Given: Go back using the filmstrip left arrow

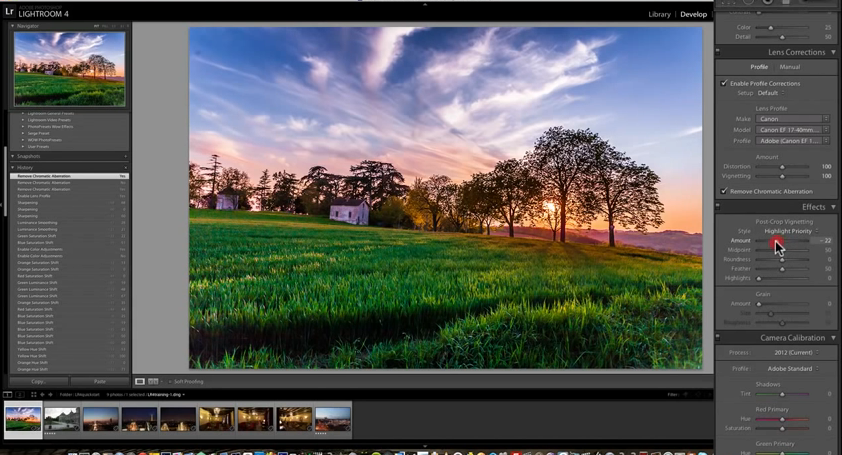Looking at the screenshot, I should 42,394.
